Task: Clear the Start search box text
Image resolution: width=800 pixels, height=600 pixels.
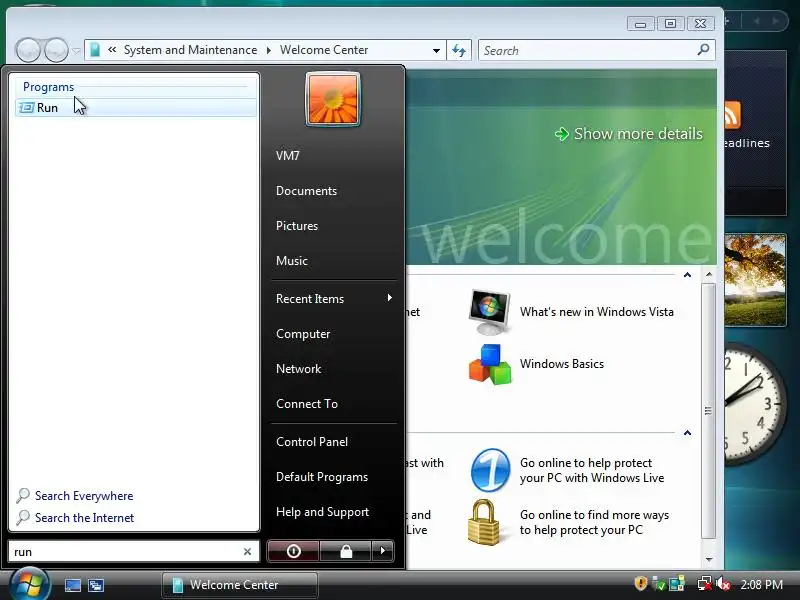Action: pyautogui.click(x=247, y=552)
